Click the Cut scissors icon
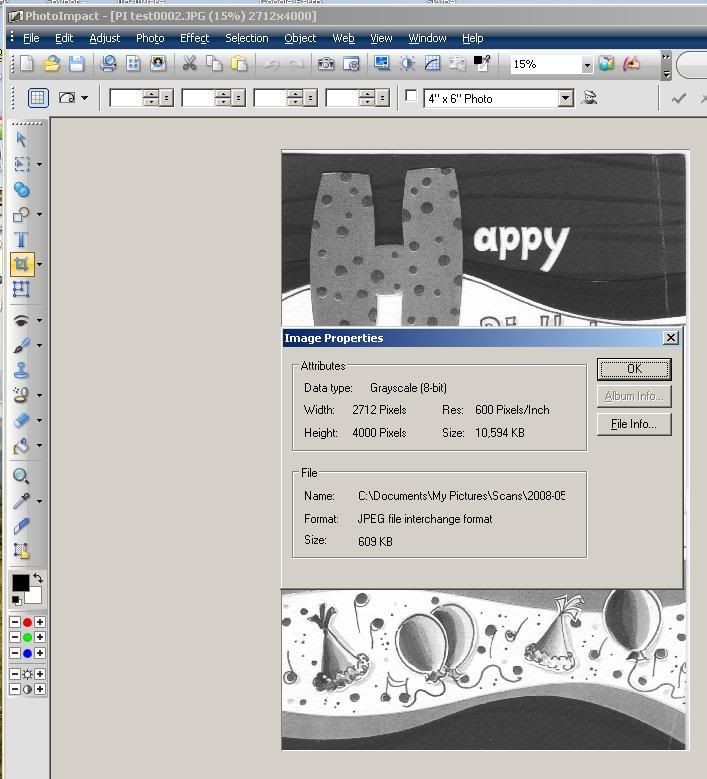This screenshot has height=779, width=707. [x=189, y=64]
